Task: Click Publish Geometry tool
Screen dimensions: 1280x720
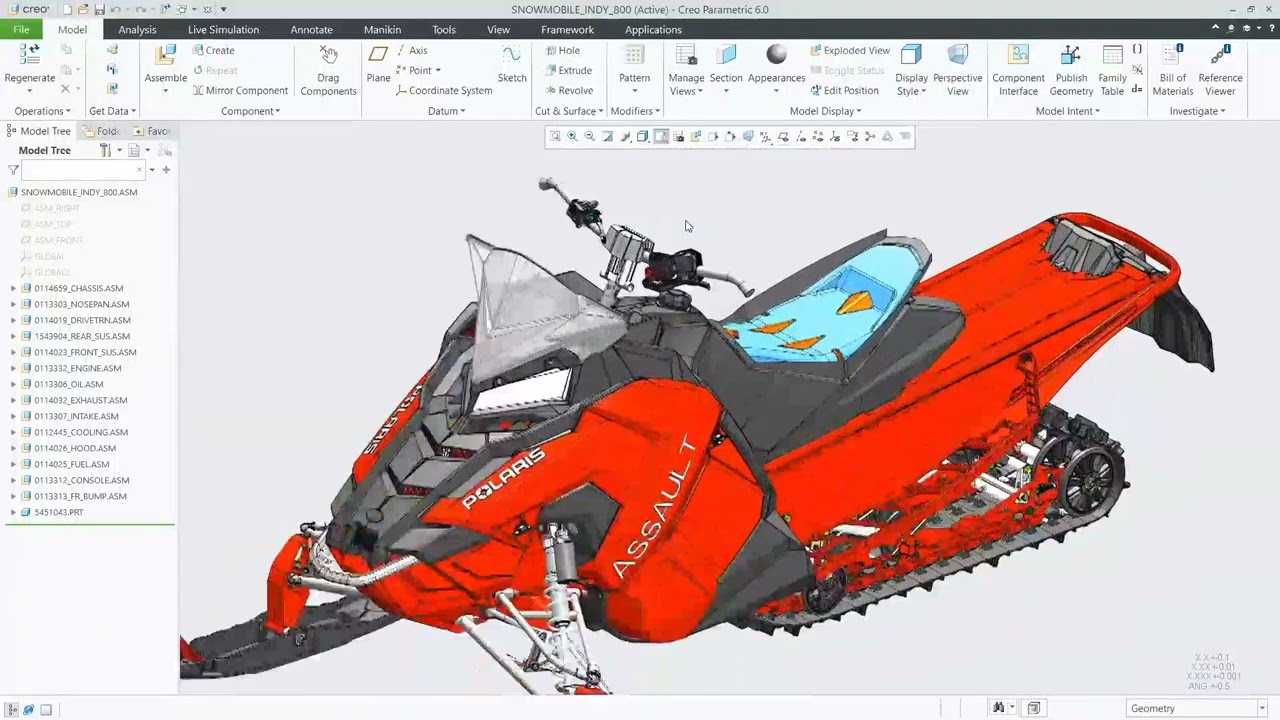Action: coord(1071,70)
